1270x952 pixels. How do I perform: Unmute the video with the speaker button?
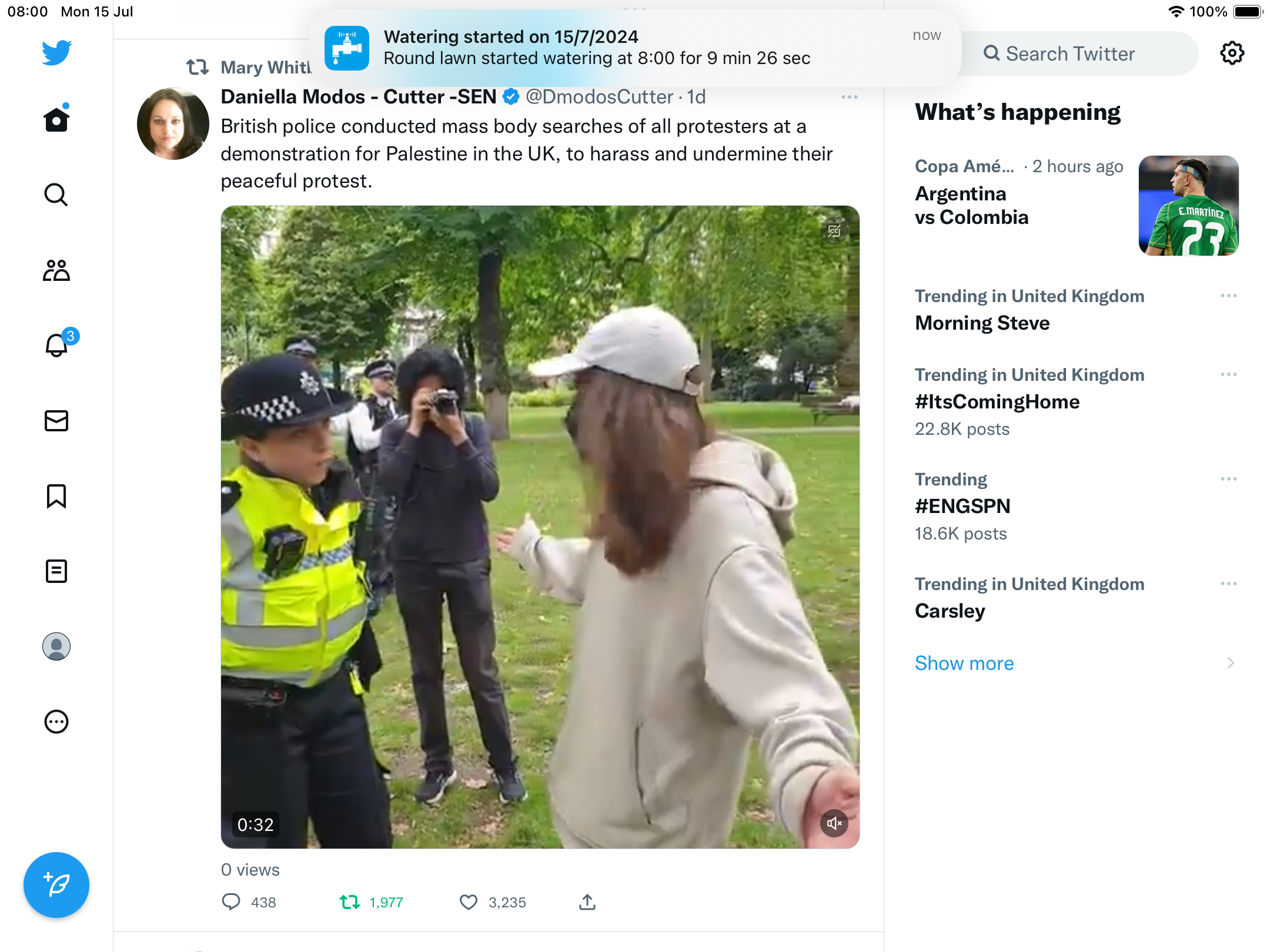(834, 823)
